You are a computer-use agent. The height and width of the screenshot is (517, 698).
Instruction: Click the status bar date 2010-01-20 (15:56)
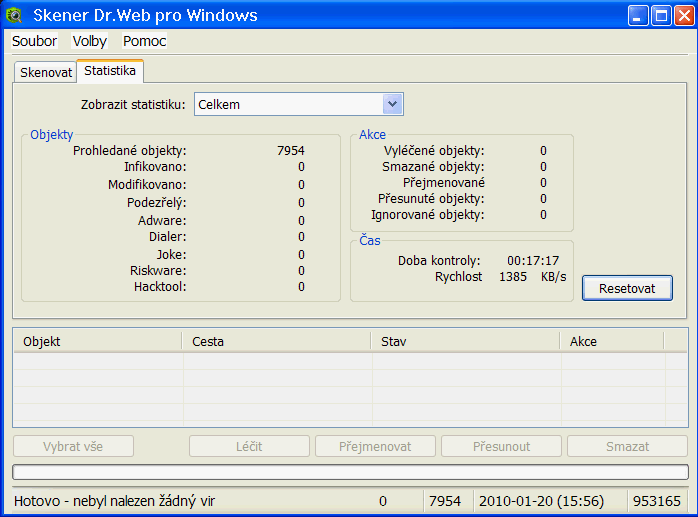pos(541,501)
